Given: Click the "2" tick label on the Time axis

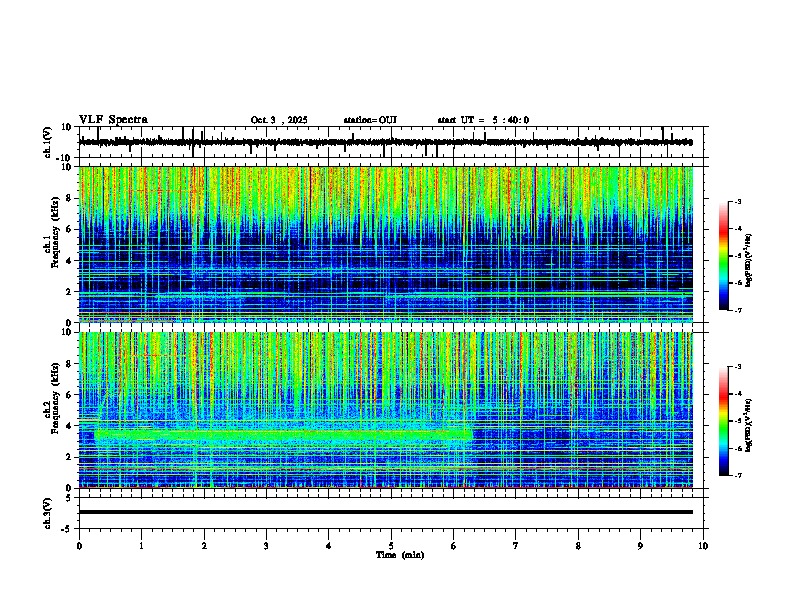Looking at the screenshot, I should (x=204, y=546).
